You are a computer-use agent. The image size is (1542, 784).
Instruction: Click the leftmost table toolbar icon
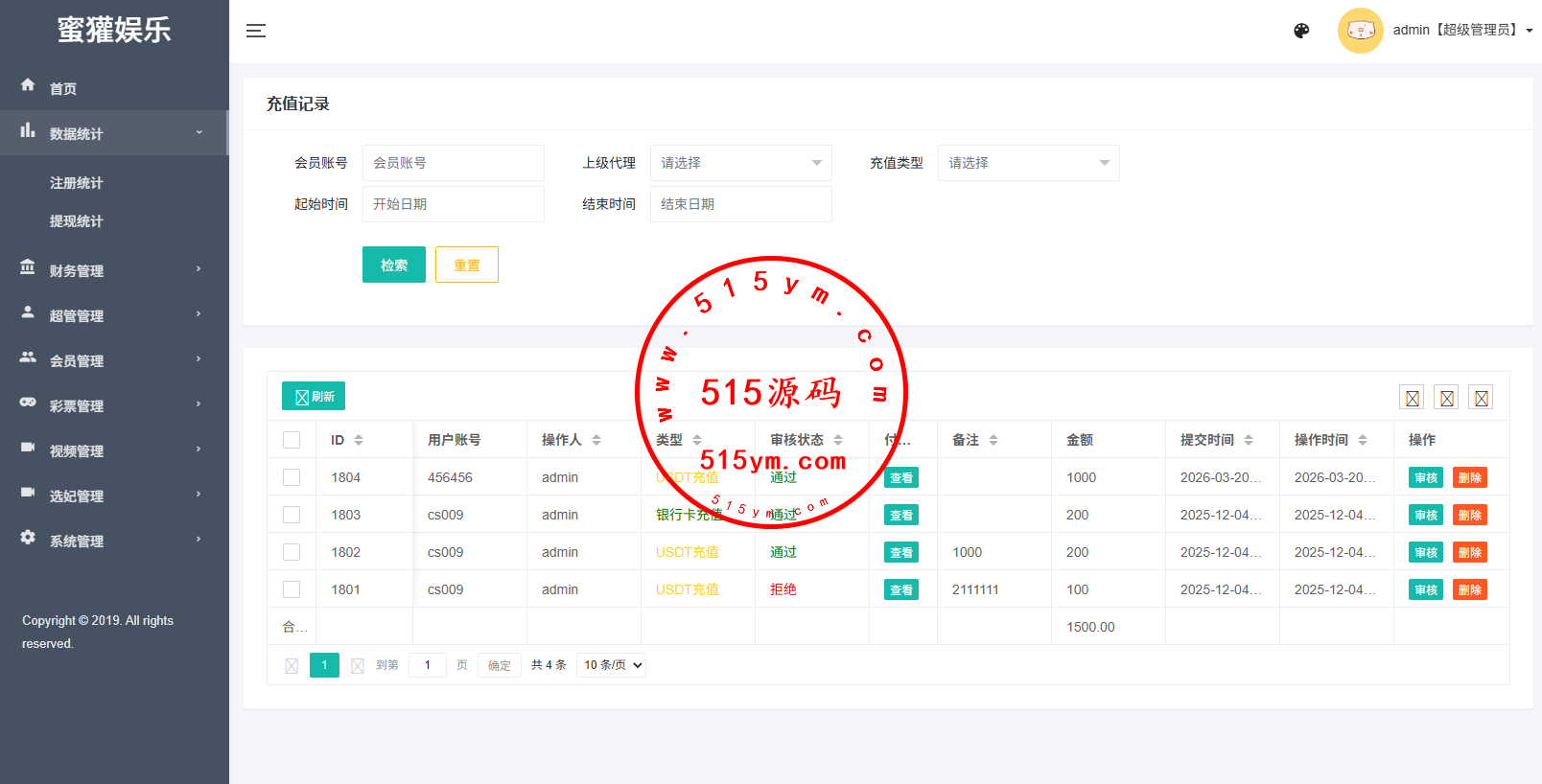tap(1413, 398)
